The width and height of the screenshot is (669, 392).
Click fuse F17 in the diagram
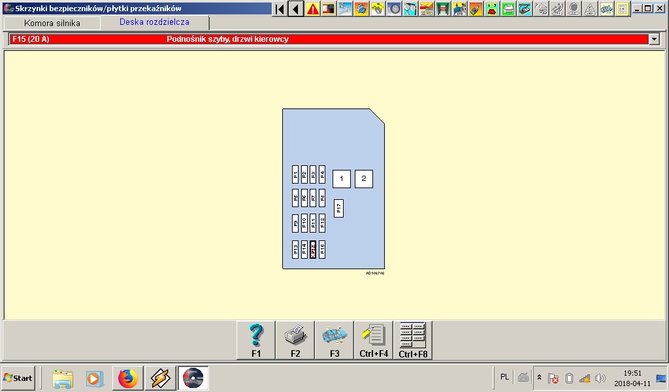(x=338, y=209)
